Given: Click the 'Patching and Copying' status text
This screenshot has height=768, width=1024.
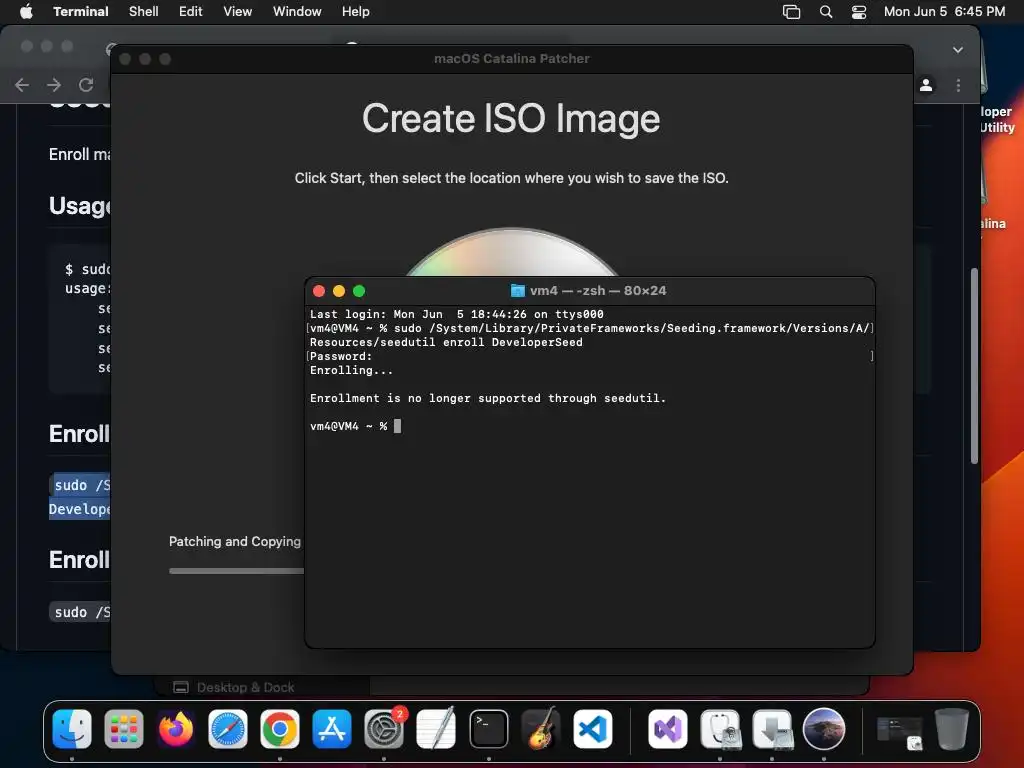Looking at the screenshot, I should (235, 541).
